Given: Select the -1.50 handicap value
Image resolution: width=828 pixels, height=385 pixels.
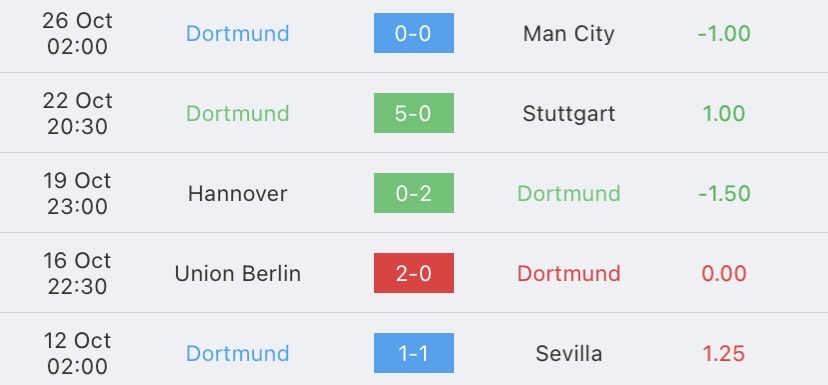Looking at the screenshot, I should pyautogui.click(x=724, y=194).
